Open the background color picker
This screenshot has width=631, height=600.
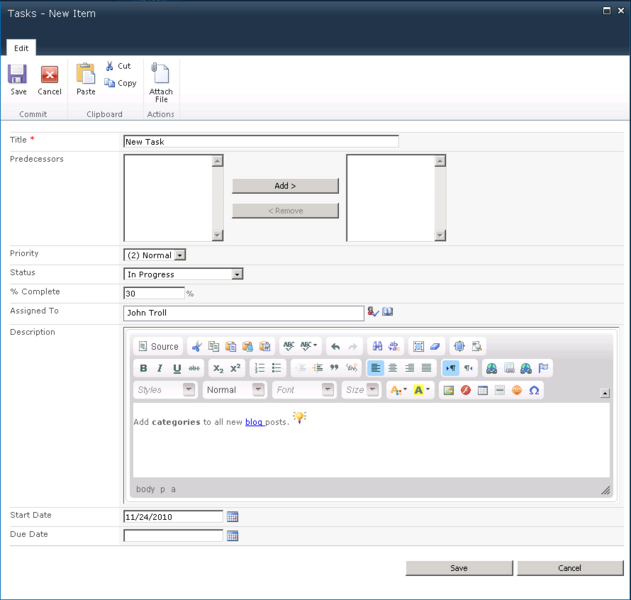click(x=421, y=390)
